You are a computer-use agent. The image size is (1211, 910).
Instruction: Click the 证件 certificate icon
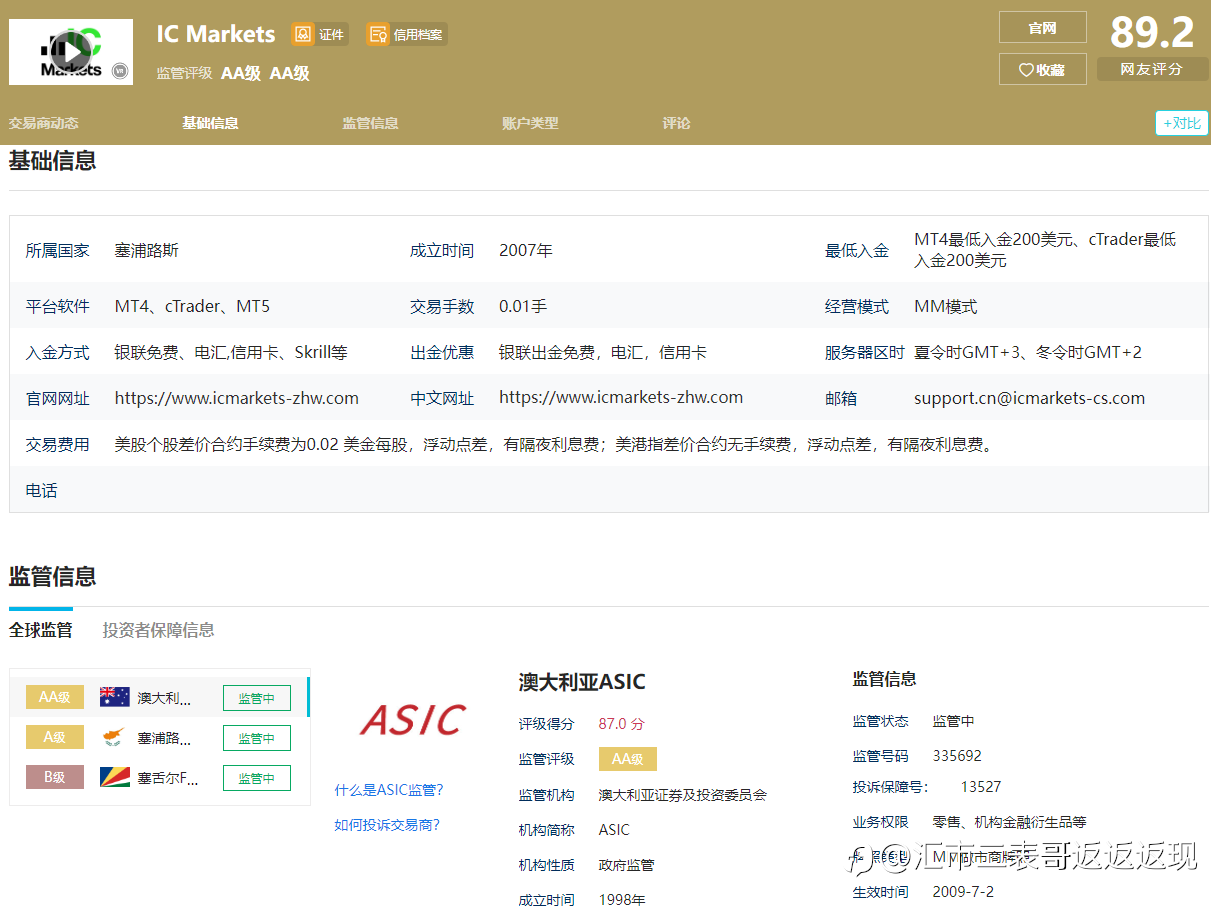303,34
